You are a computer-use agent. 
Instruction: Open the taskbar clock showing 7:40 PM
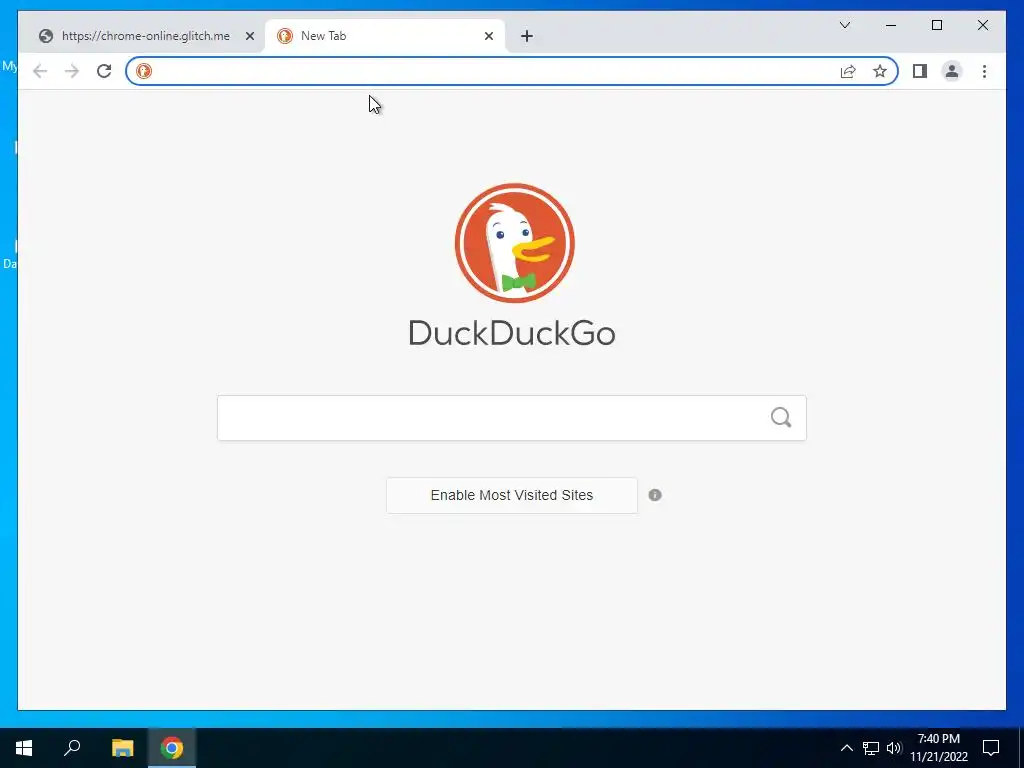939,748
